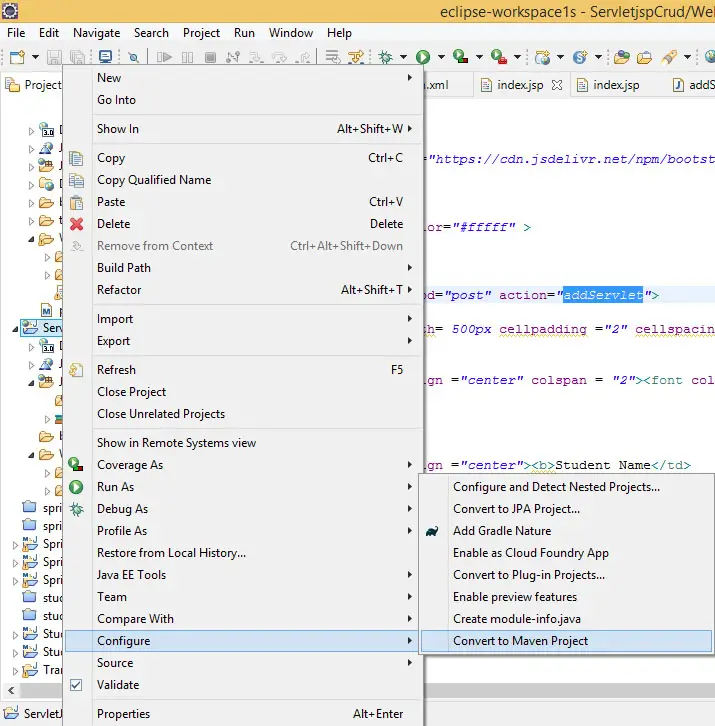Choose Close Project from context menu

point(131,392)
